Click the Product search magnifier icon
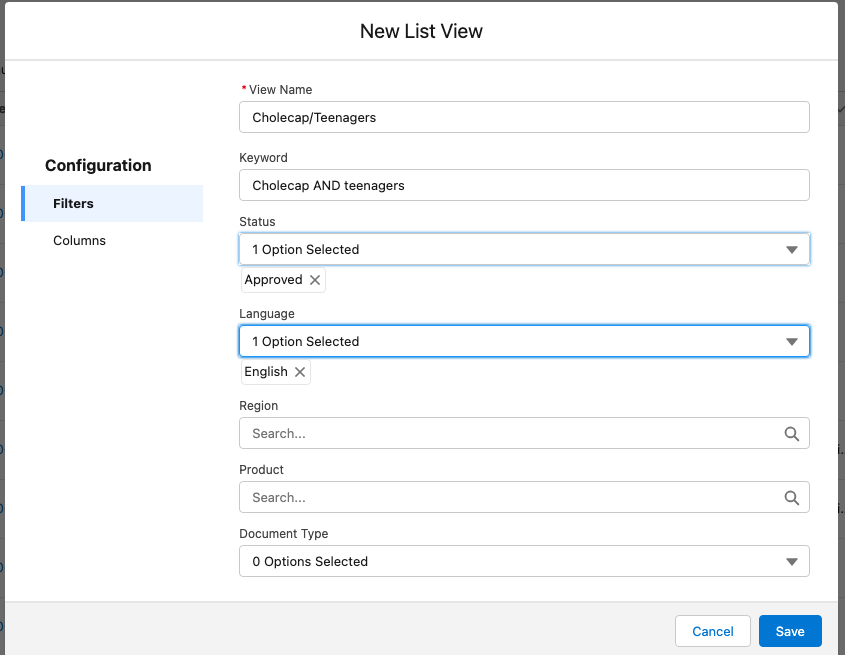The image size is (845, 655). [791, 498]
